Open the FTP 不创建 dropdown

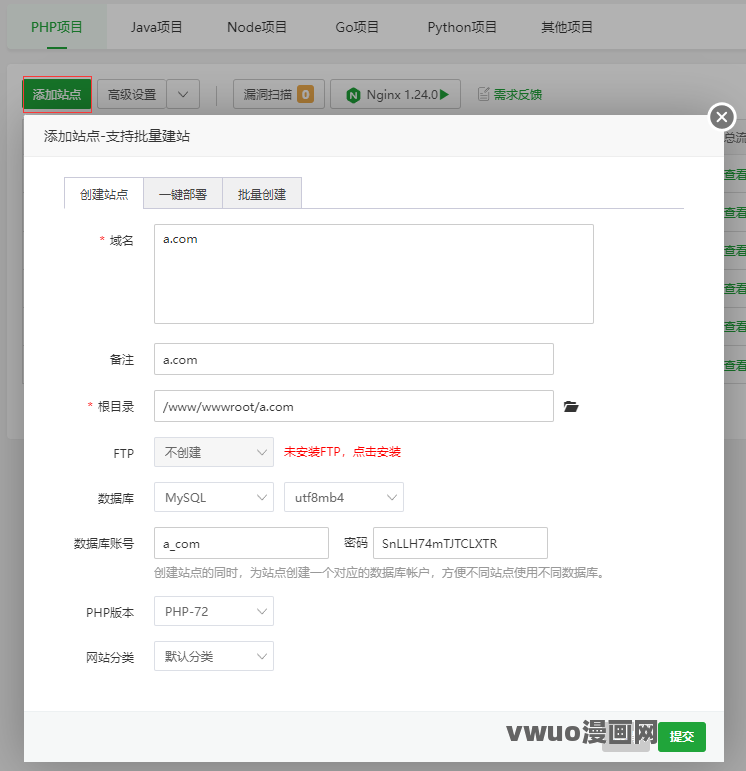tap(214, 452)
